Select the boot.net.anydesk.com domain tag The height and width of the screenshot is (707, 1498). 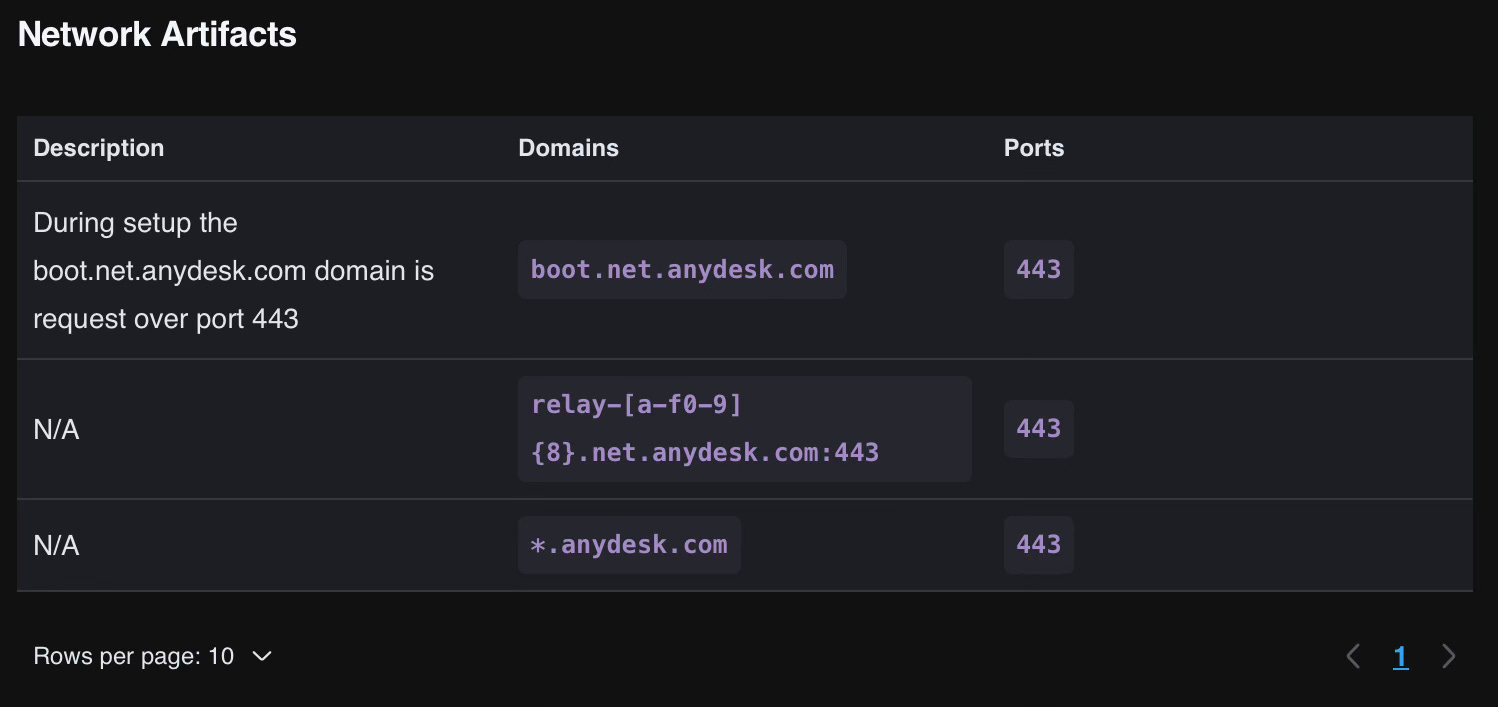pos(682,269)
